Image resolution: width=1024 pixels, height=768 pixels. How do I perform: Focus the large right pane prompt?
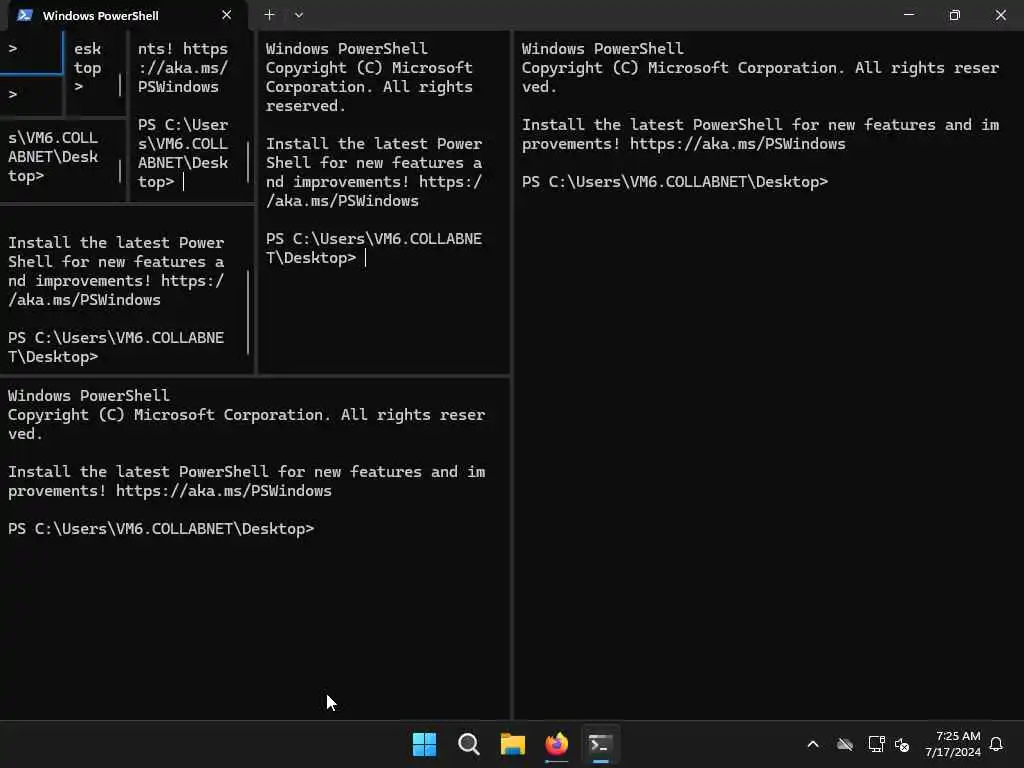coord(675,182)
